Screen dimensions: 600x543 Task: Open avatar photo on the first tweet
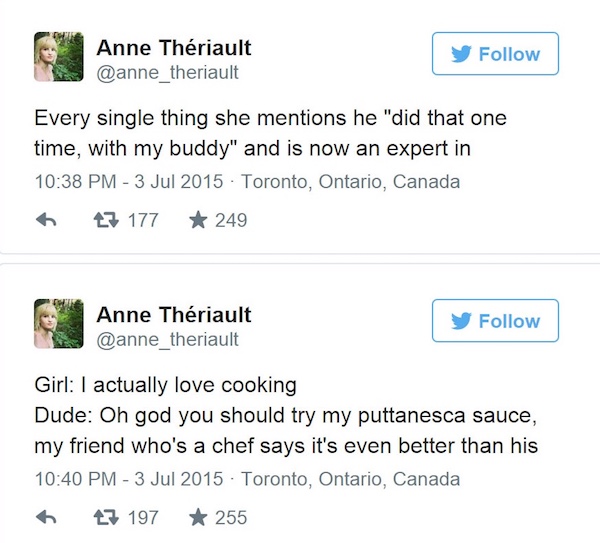click(59, 57)
